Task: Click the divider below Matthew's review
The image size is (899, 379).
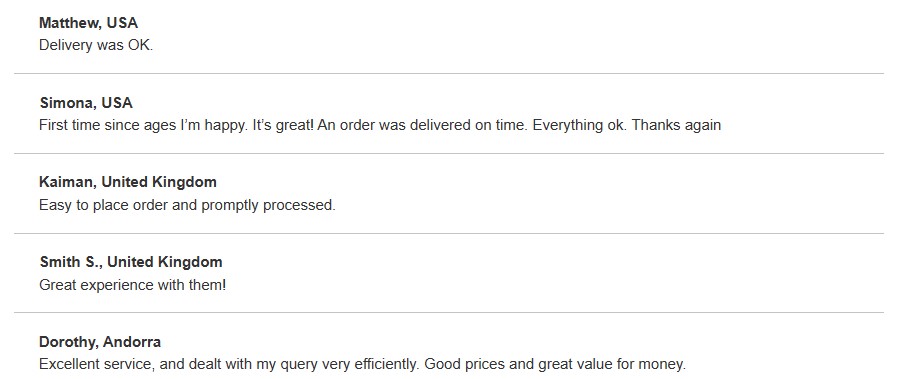Action: [449, 73]
